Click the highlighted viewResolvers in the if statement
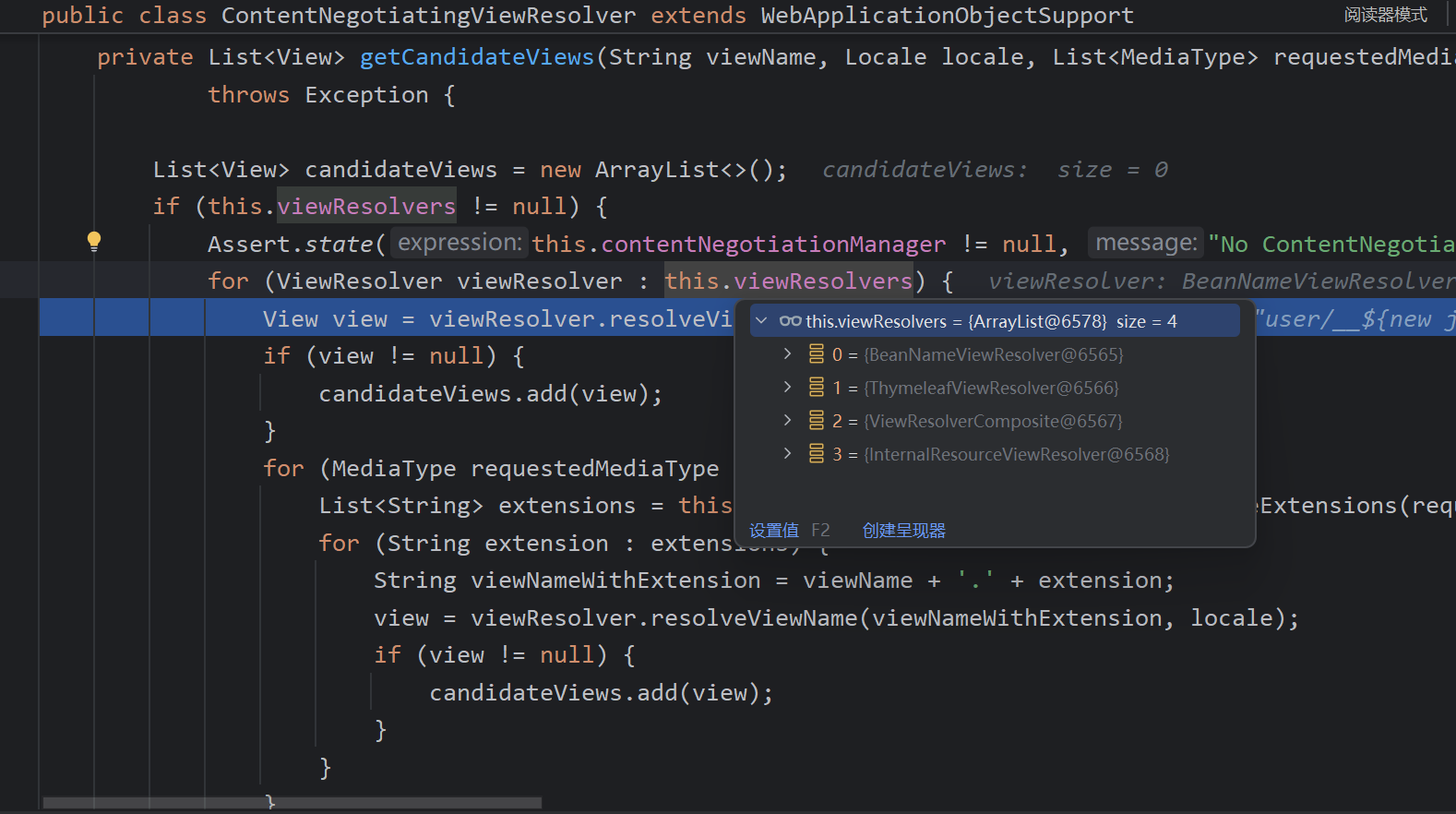Image resolution: width=1456 pixels, height=814 pixels. tap(366, 207)
